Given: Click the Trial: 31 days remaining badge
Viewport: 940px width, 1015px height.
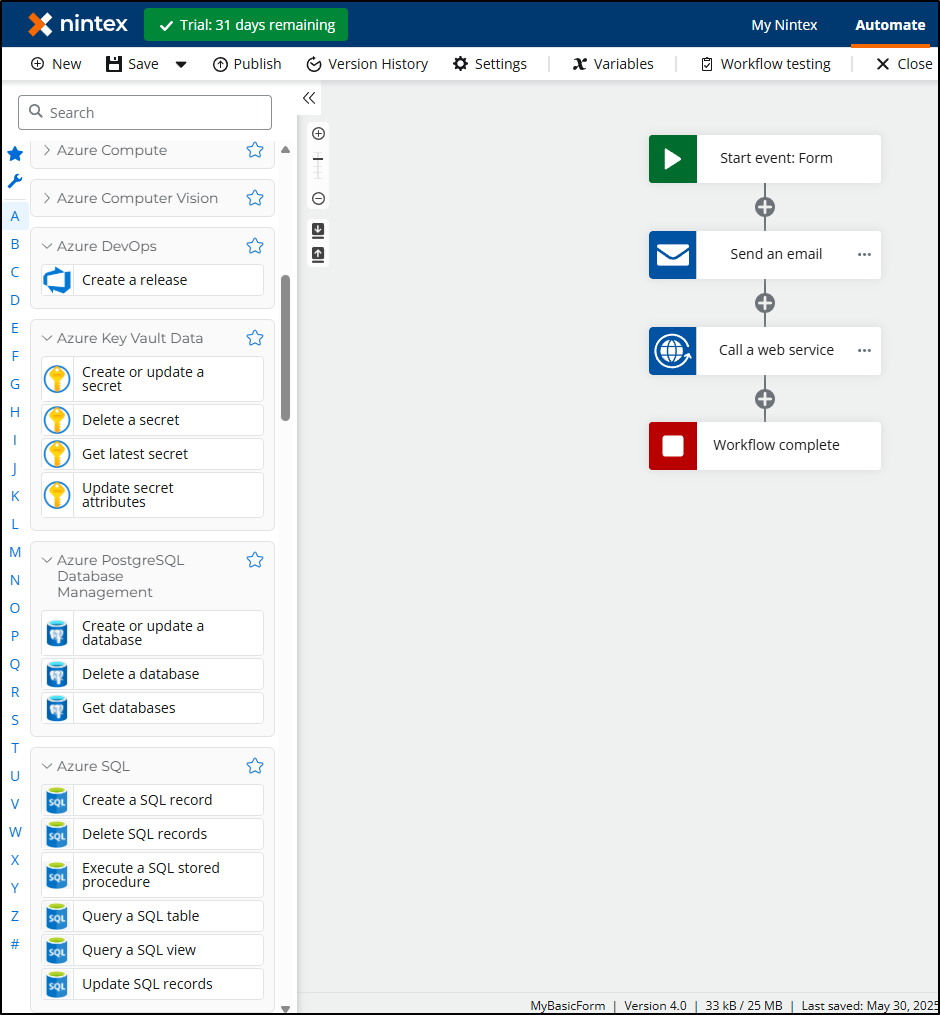Looking at the screenshot, I should 246,25.
